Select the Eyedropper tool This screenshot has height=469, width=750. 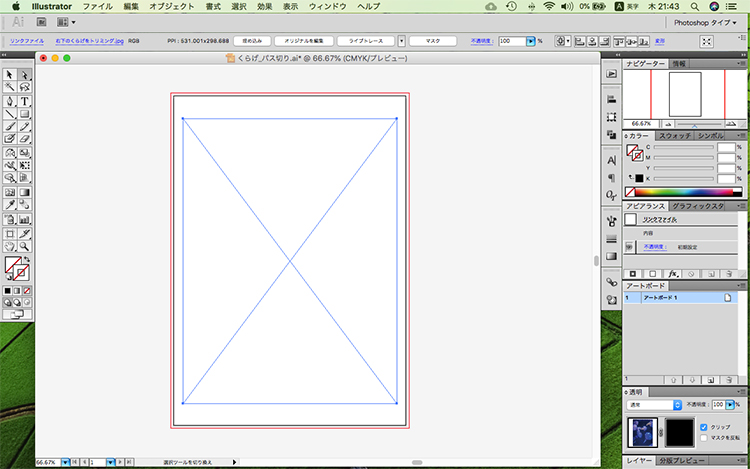[x=9, y=205]
